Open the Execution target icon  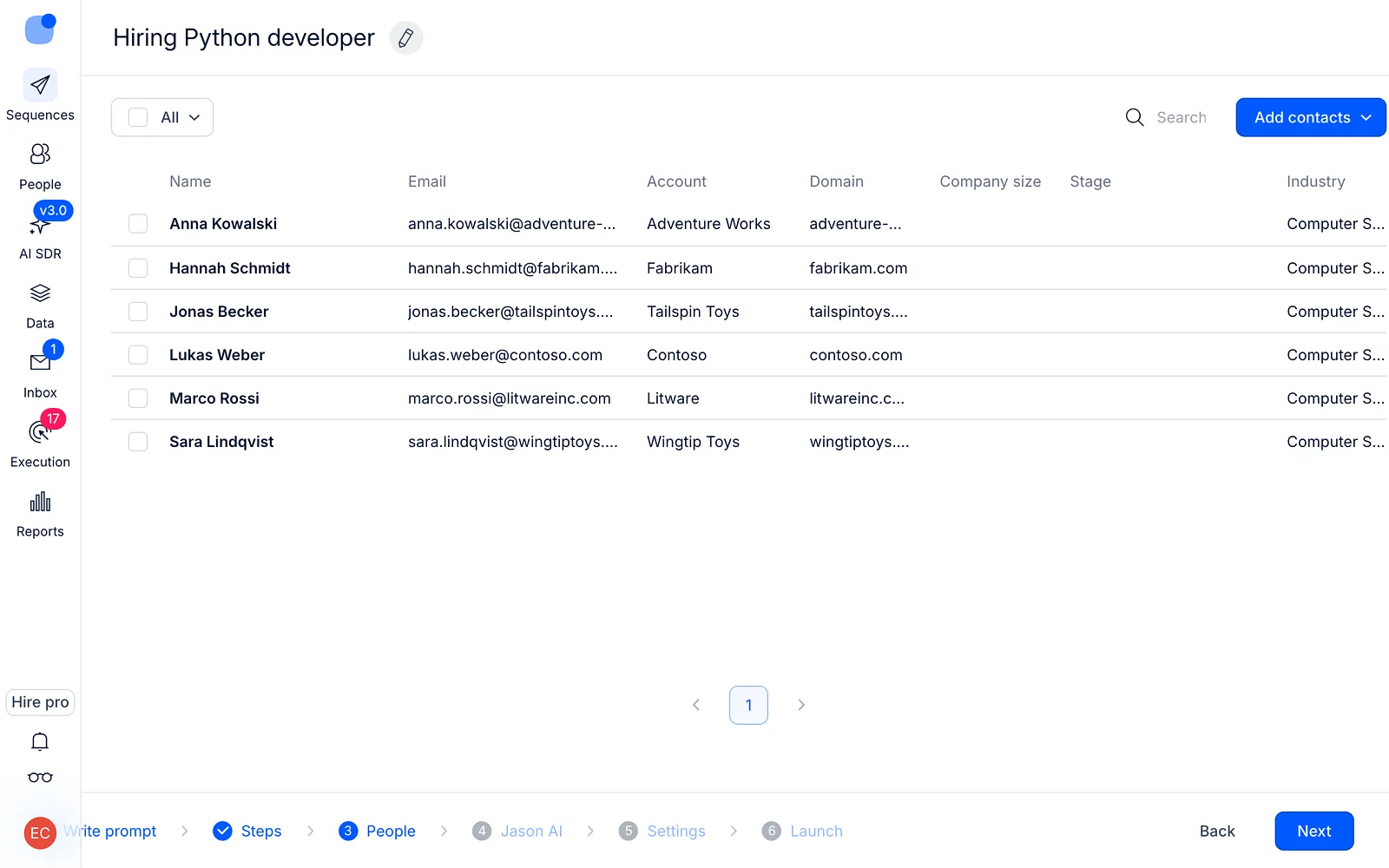(40, 431)
